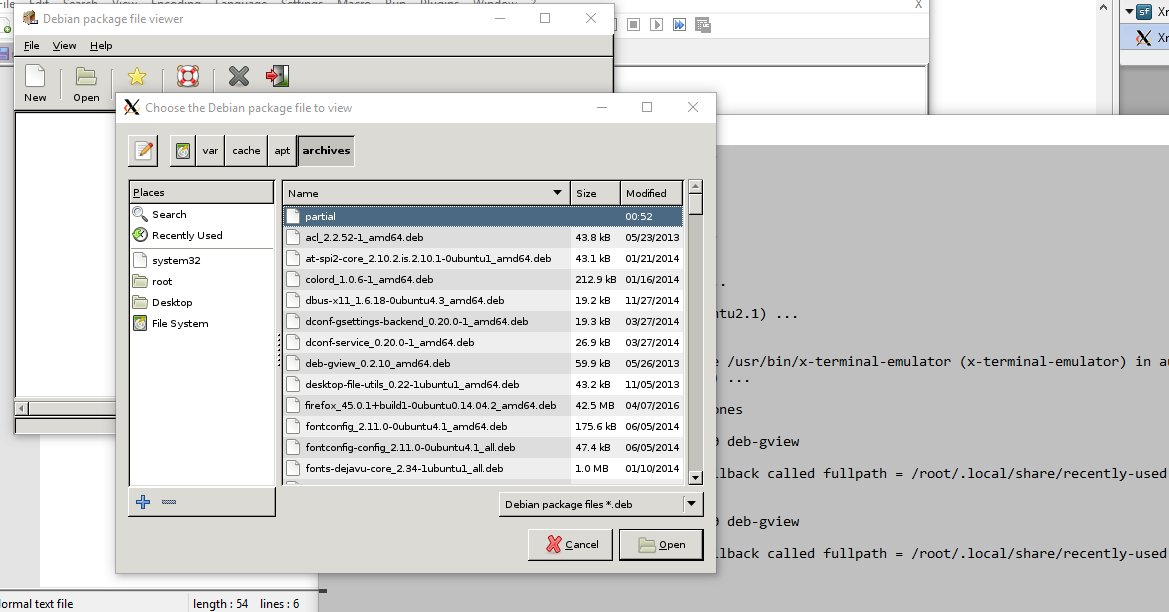This screenshot has height=612, width=1169.
Task: Click the Cancel button
Action: point(570,544)
